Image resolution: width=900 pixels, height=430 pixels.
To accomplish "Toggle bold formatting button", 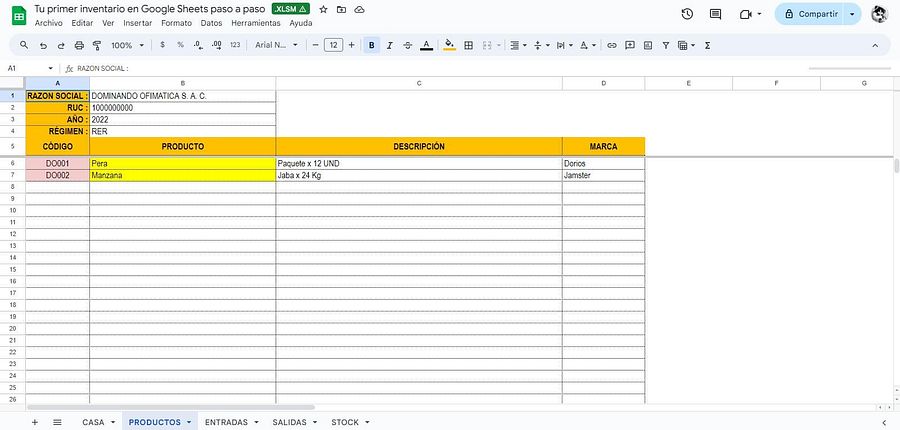I will click(x=372, y=45).
